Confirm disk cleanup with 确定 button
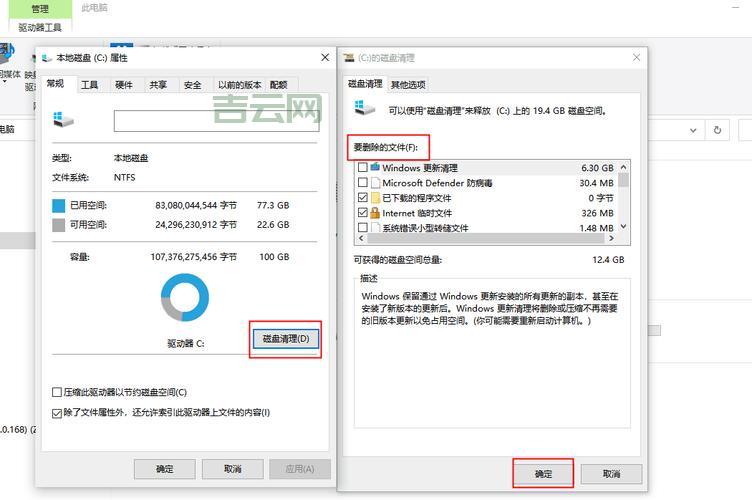This screenshot has width=752, height=500. click(x=543, y=474)
